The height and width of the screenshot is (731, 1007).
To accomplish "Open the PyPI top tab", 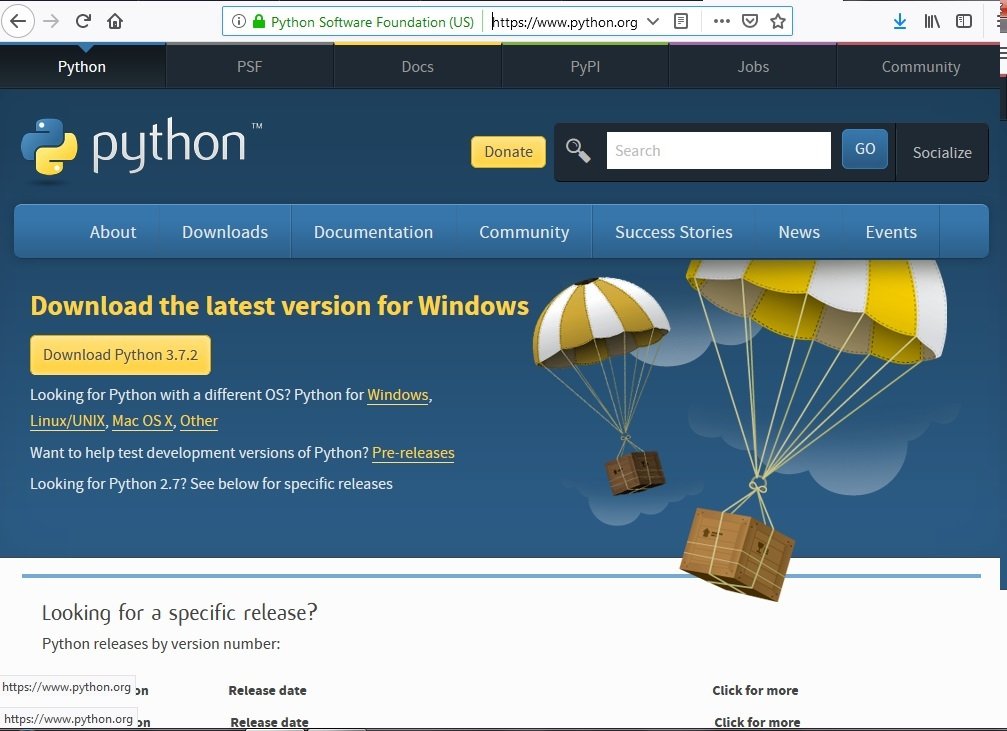I will [x=585, y=67].
